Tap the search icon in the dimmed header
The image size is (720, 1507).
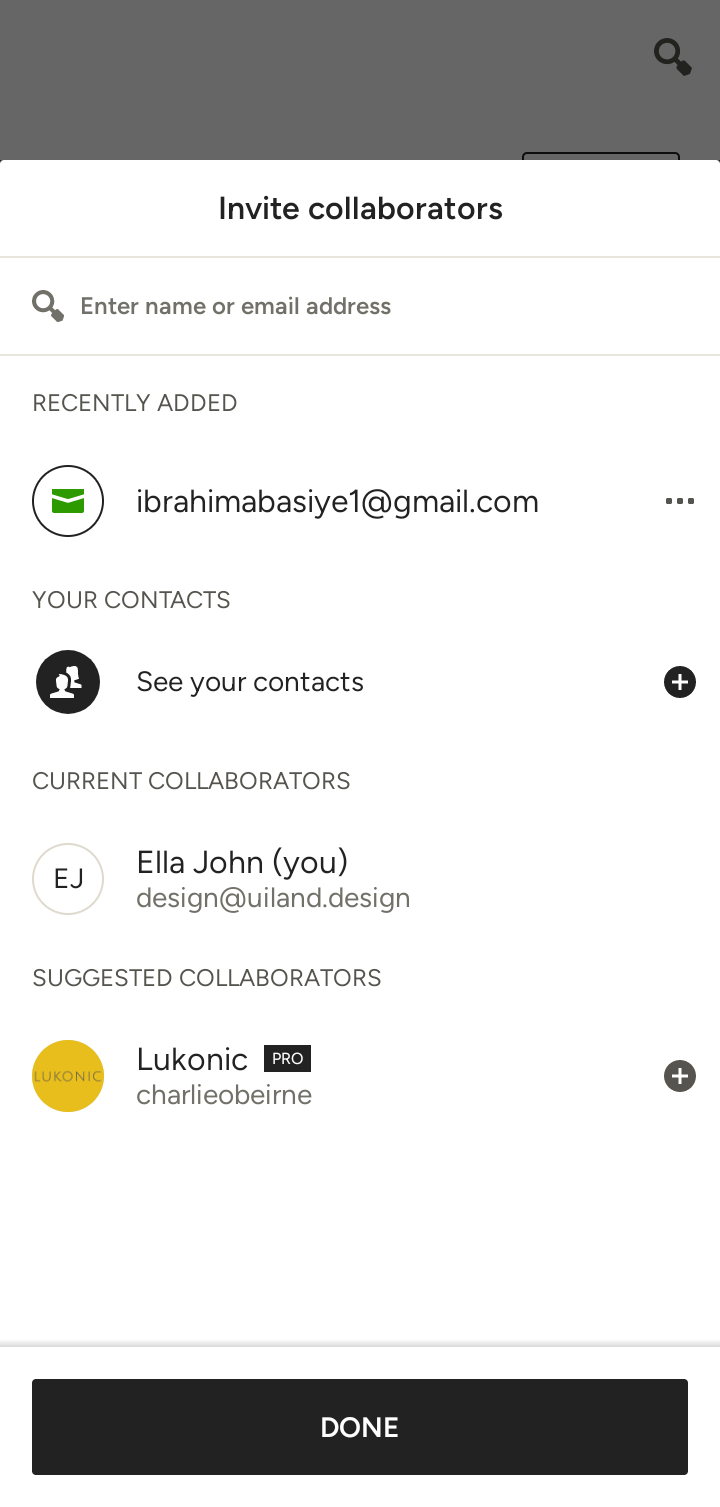673,56
